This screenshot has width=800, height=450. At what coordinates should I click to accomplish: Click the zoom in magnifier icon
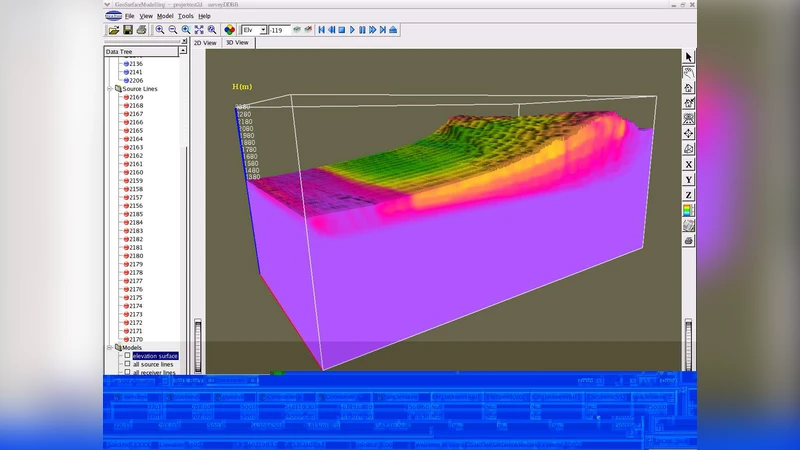[x=160, y=30]
